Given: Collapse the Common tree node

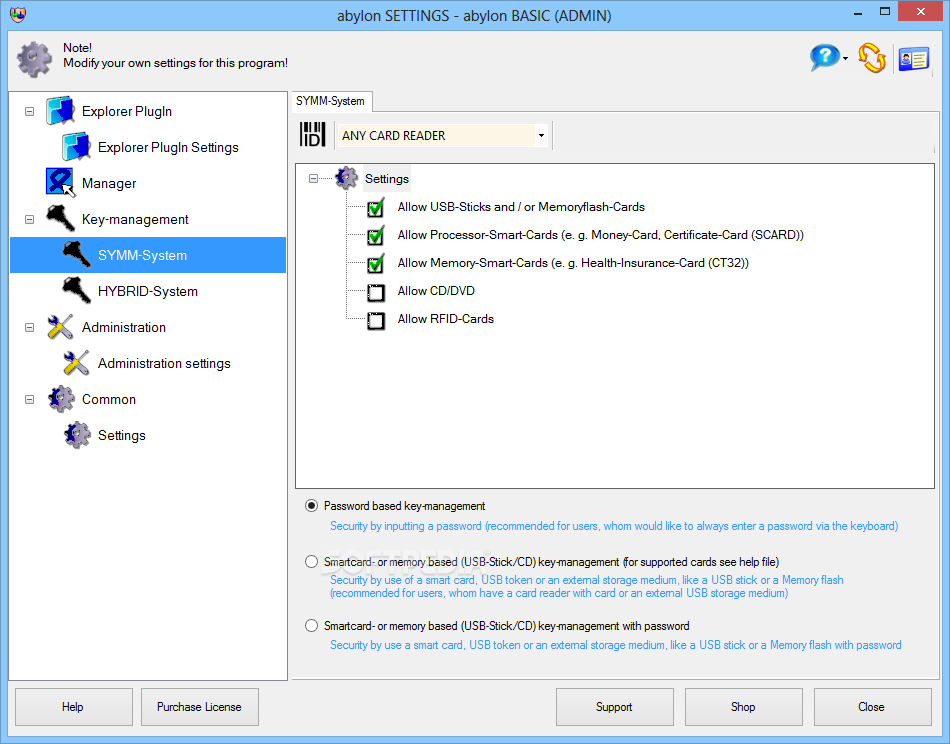Looking at the screenshot, I should pyautogui.click(x=29, y=399).
